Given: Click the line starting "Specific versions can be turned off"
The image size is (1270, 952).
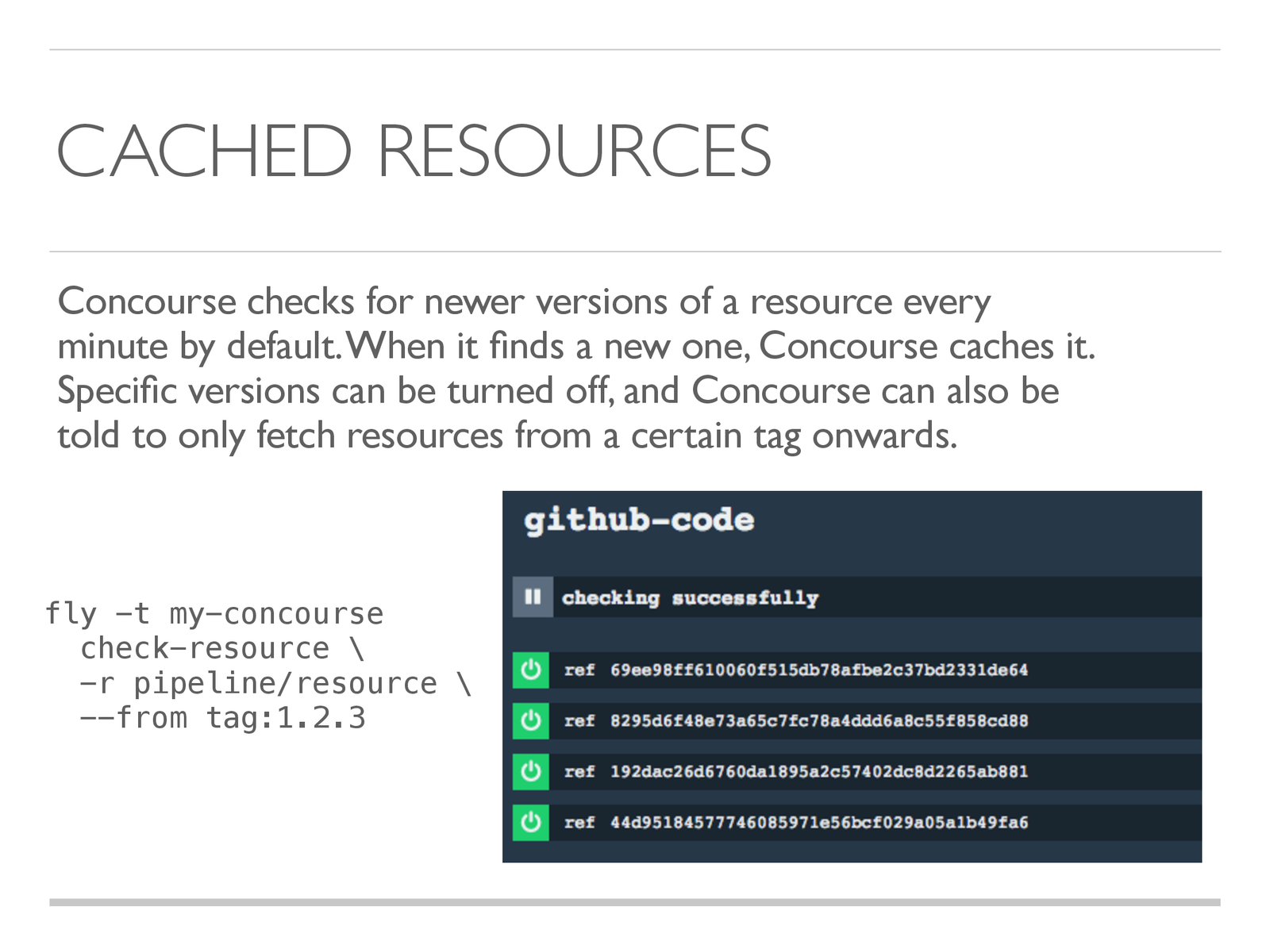Looking at the screenshot, I should click(x=558, y=391).
